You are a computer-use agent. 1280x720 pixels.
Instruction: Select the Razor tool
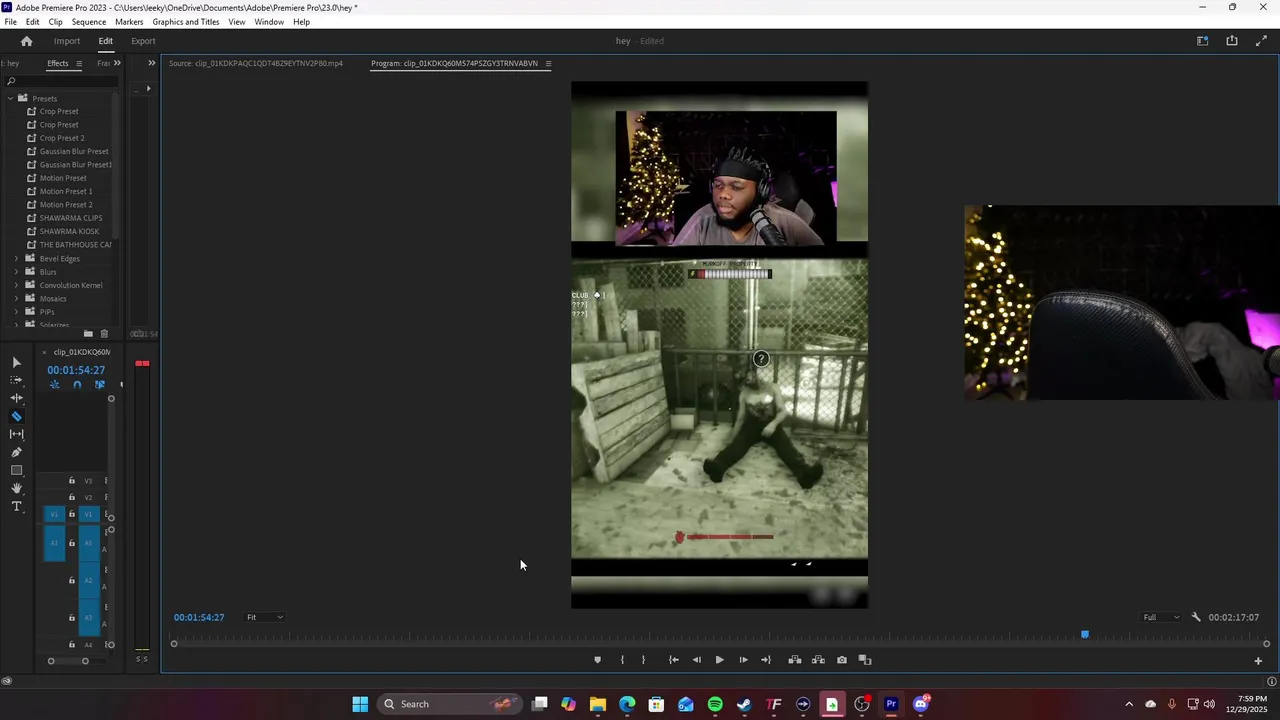pyautogui.click(x=16, y=416)
